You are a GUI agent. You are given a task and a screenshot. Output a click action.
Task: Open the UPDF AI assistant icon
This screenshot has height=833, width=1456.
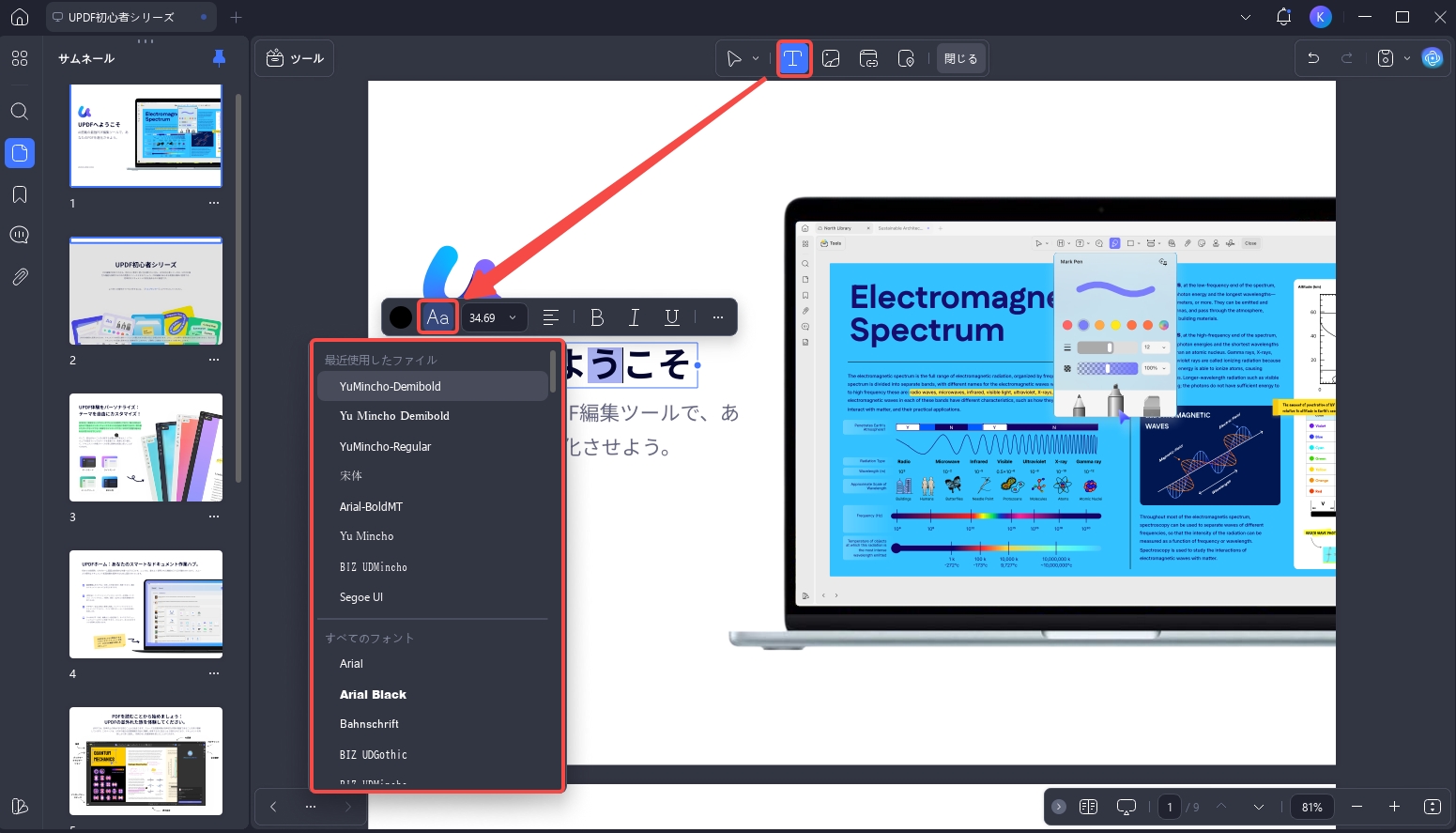[1432, 58]
